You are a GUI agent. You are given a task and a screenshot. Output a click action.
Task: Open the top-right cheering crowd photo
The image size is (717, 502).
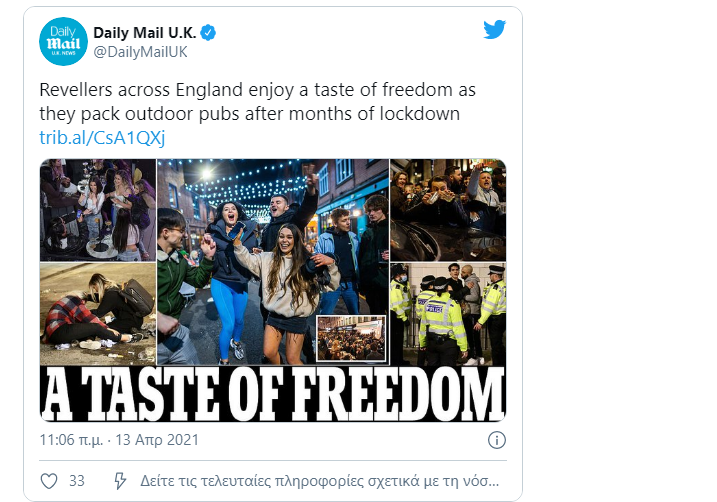tap(447, 208)
